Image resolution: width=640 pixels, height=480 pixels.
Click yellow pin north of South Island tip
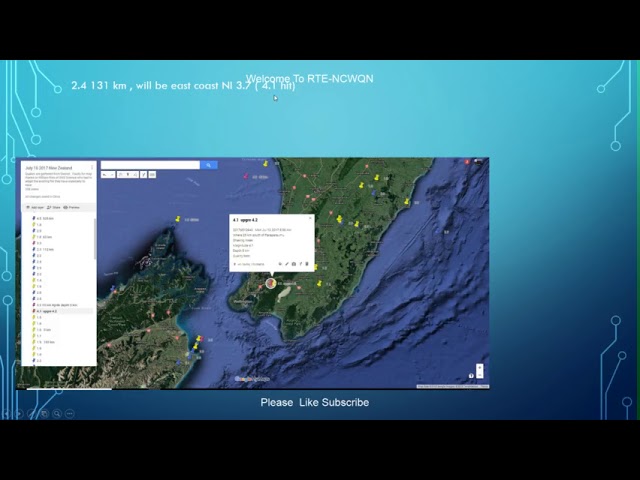point(178,219)
